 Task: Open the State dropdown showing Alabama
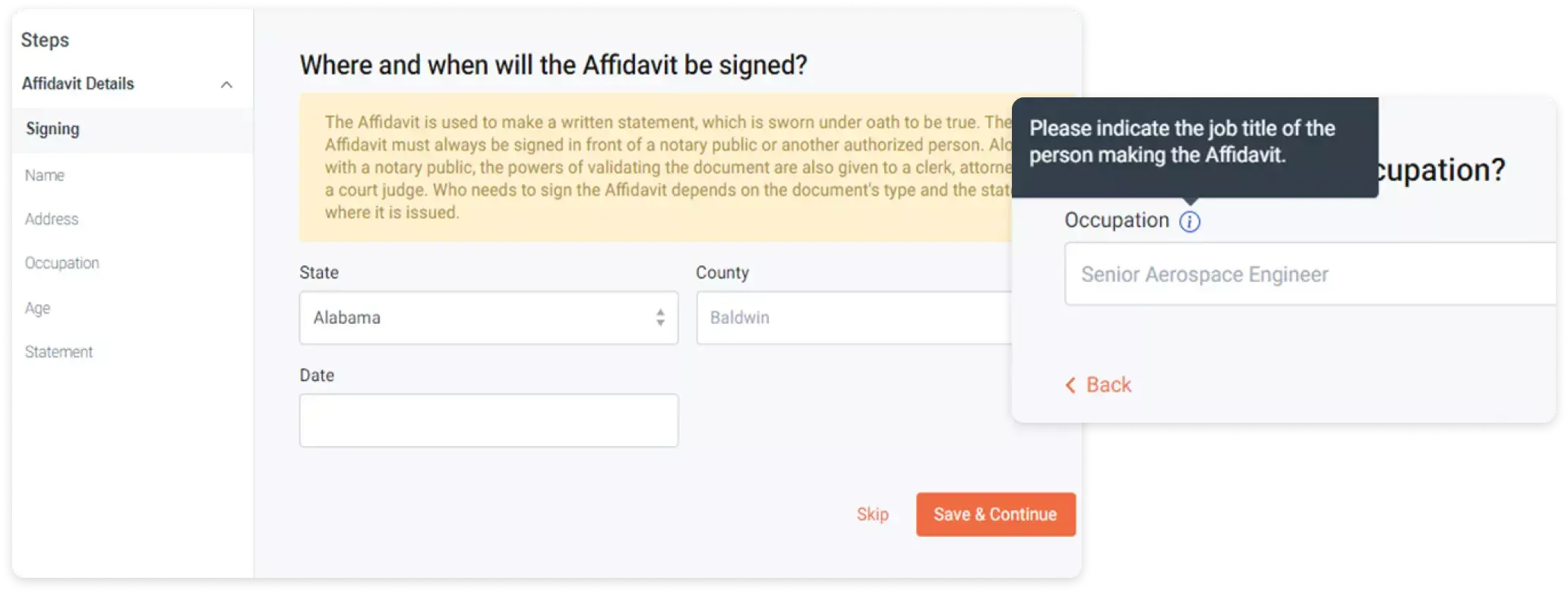pos(488,318)
